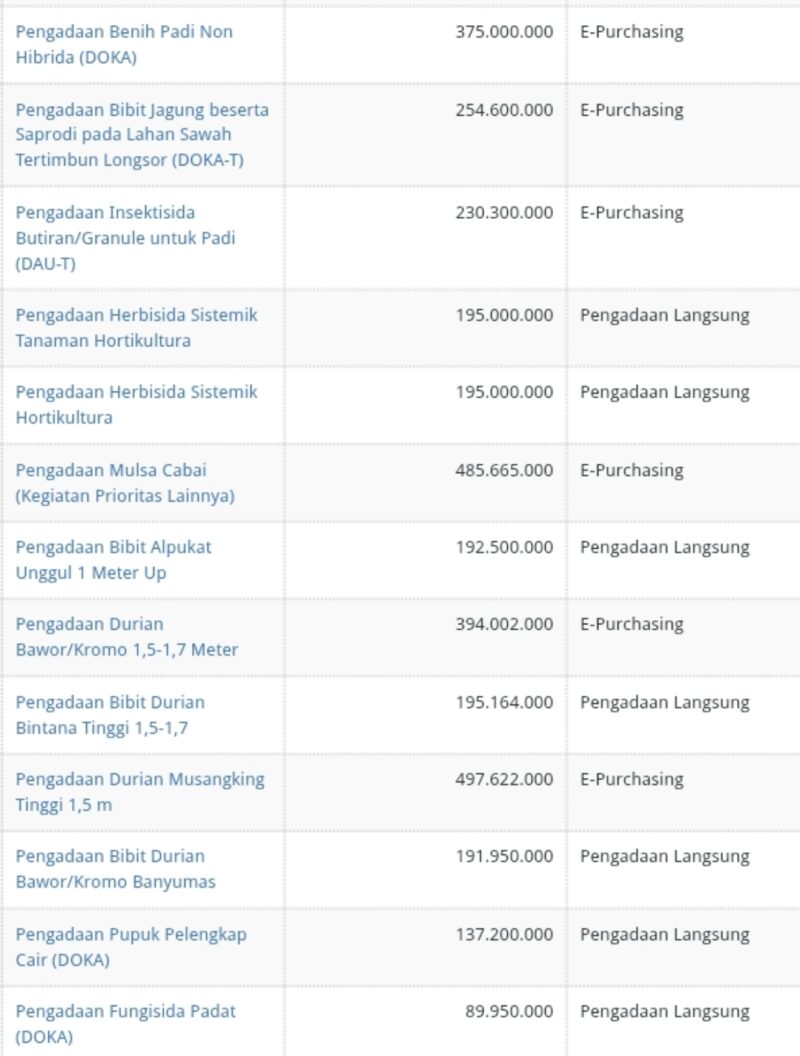Select Pengadaan Herbisida Sistemik Hortikultura link
The height and width of the screenshot is (1056, 800).
tap(137, 405)
